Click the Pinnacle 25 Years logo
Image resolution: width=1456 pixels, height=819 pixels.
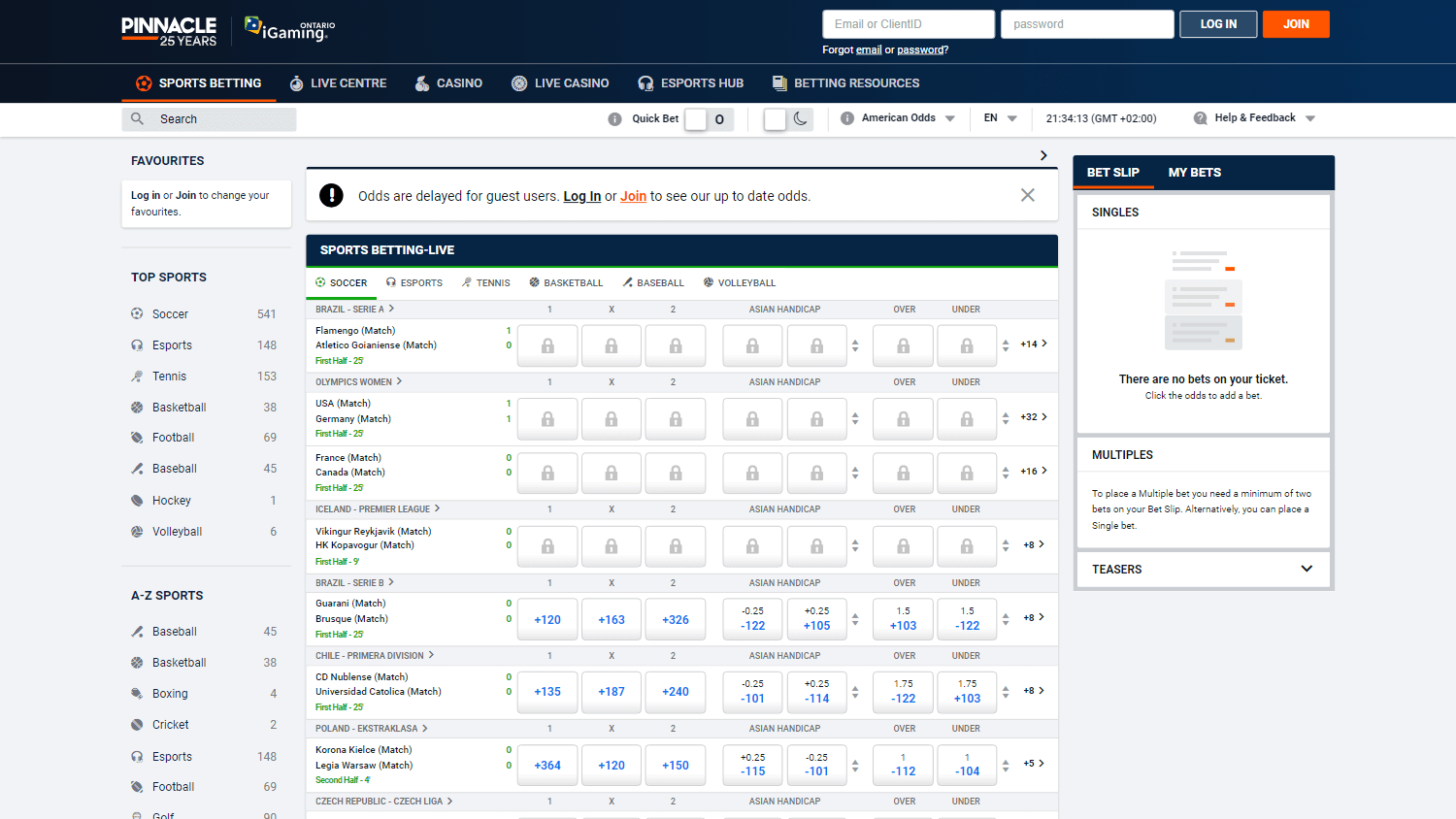point(169,31)
